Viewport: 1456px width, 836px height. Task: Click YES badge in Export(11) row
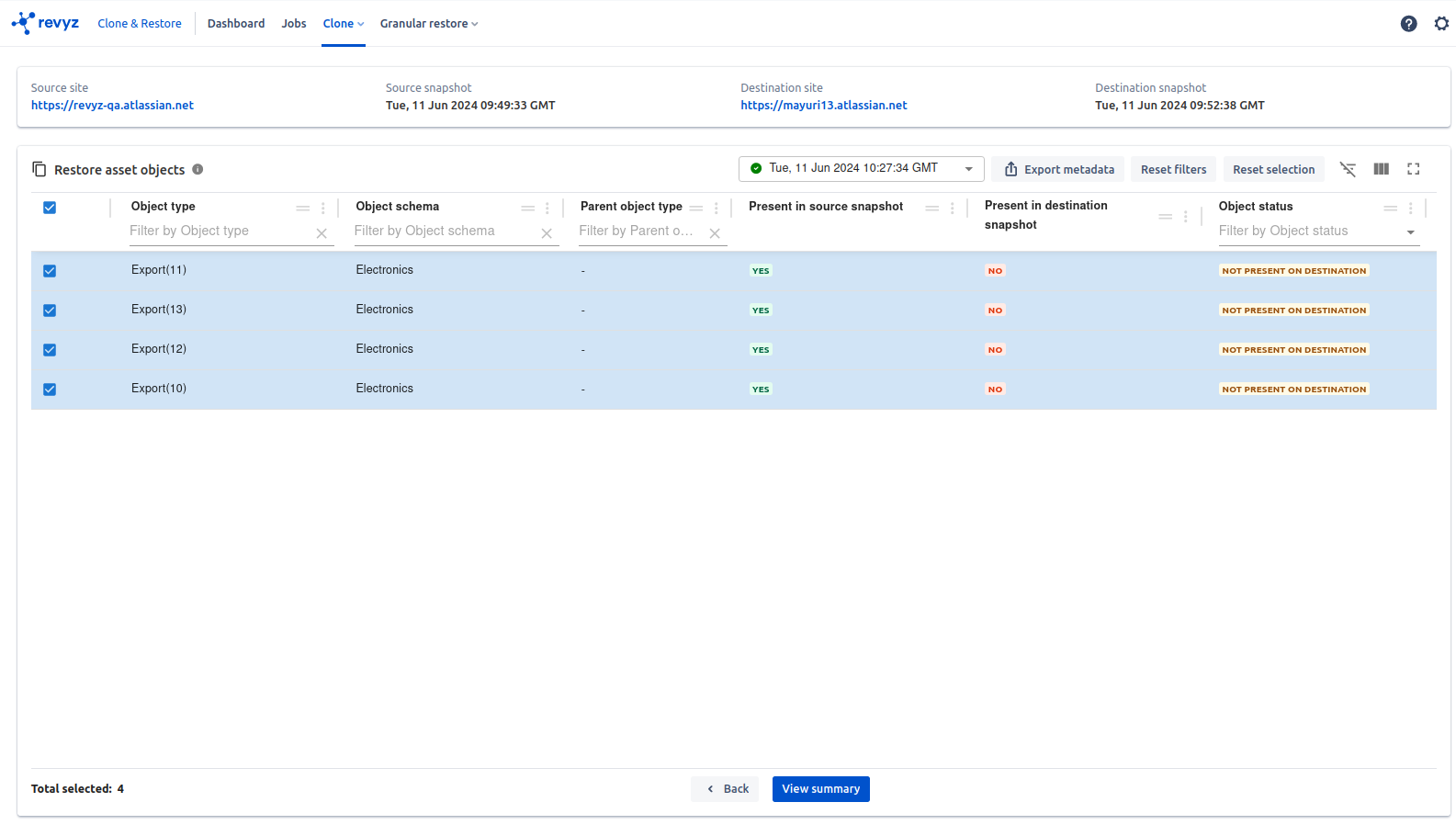pyautogui.click(x=761, y=271)
